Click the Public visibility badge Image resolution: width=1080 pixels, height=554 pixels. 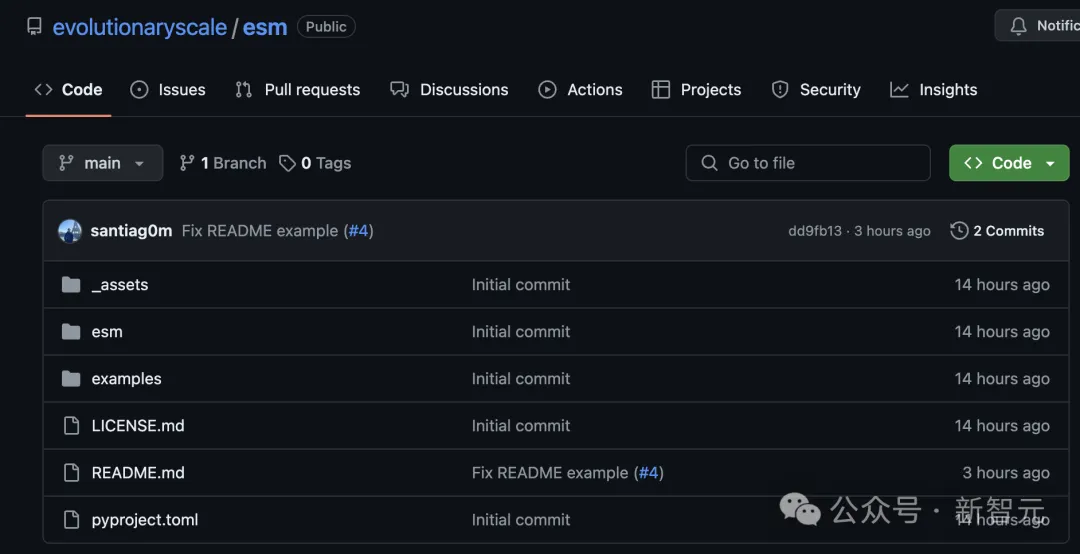tap(326, 27)
